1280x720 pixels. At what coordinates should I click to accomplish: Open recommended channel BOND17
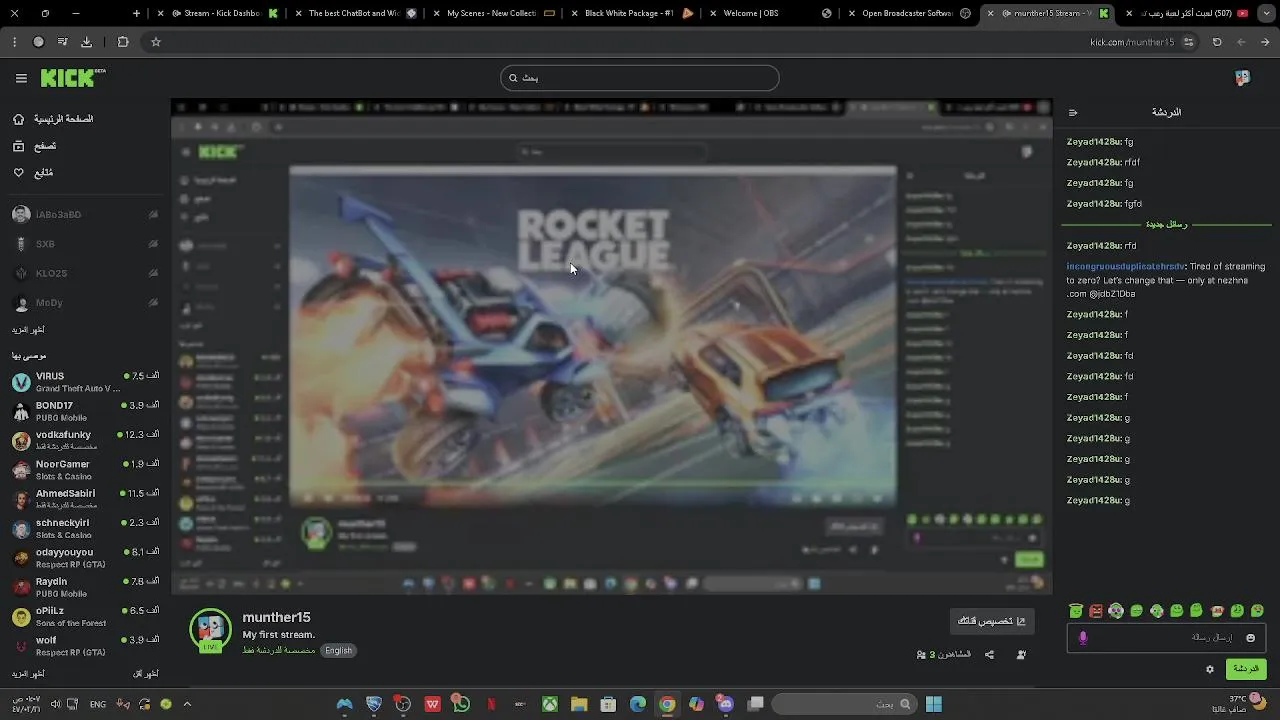click(85, 411)
